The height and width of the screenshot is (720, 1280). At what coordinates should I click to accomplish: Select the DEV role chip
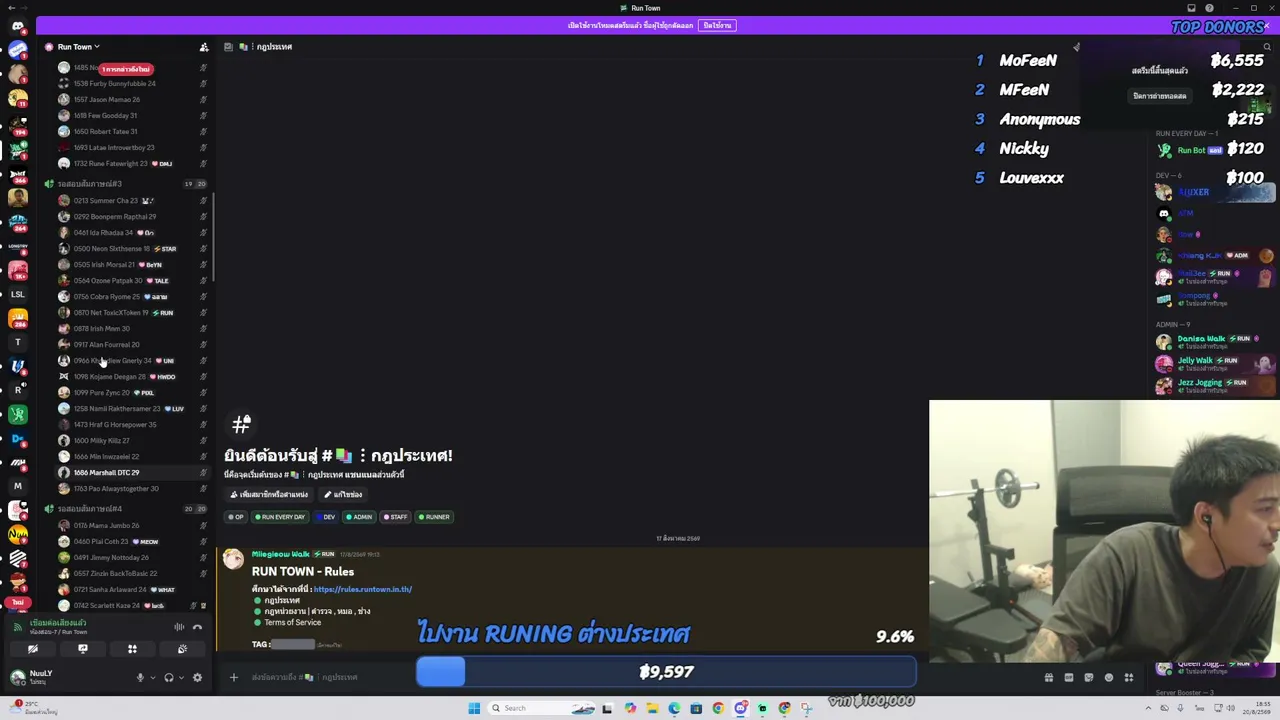click(x=326, y=517)
